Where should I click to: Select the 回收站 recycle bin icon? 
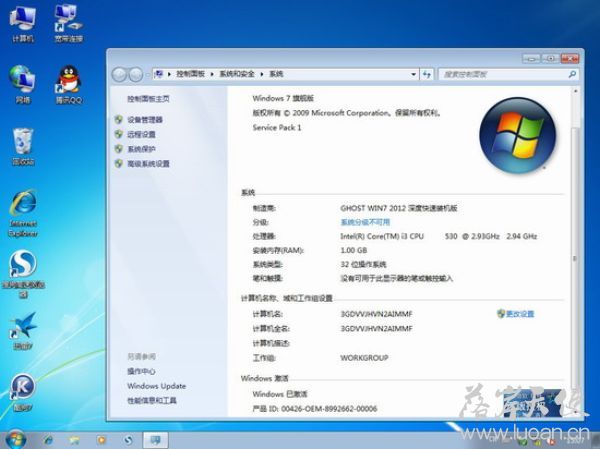[x=23, y=147]
